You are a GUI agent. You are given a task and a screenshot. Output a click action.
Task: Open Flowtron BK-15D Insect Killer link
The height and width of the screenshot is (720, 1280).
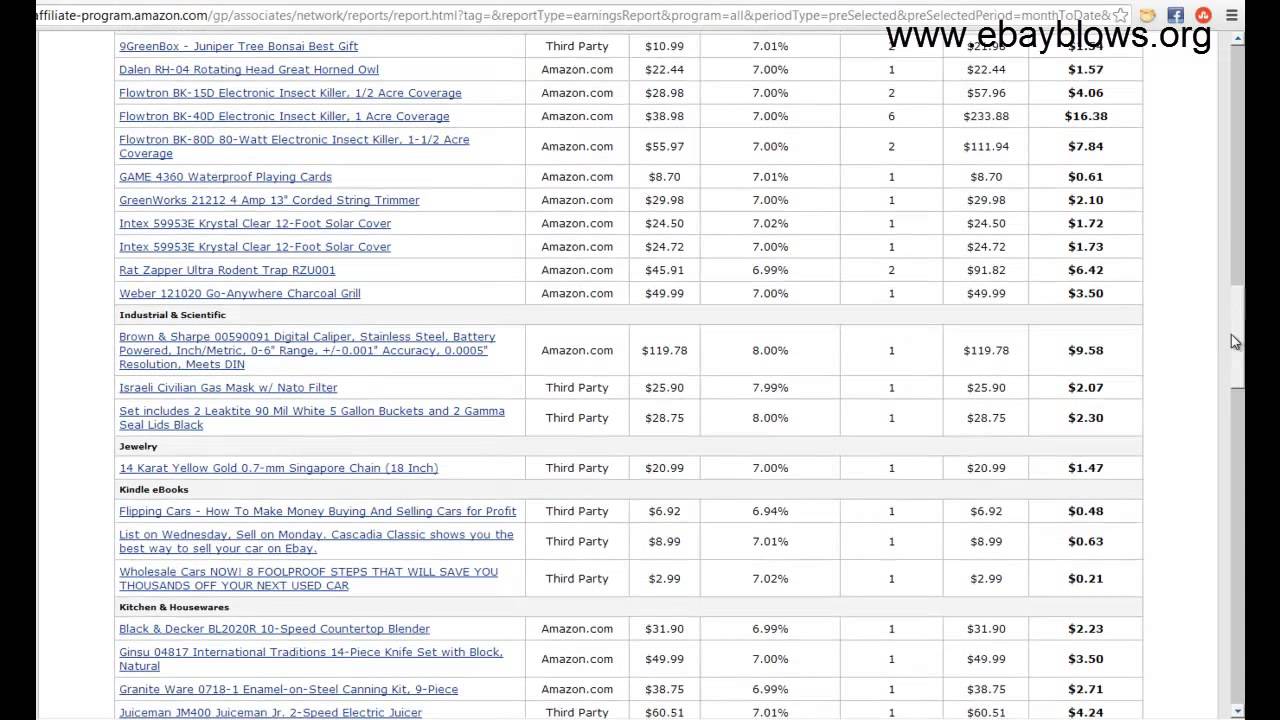pos(290,93)
